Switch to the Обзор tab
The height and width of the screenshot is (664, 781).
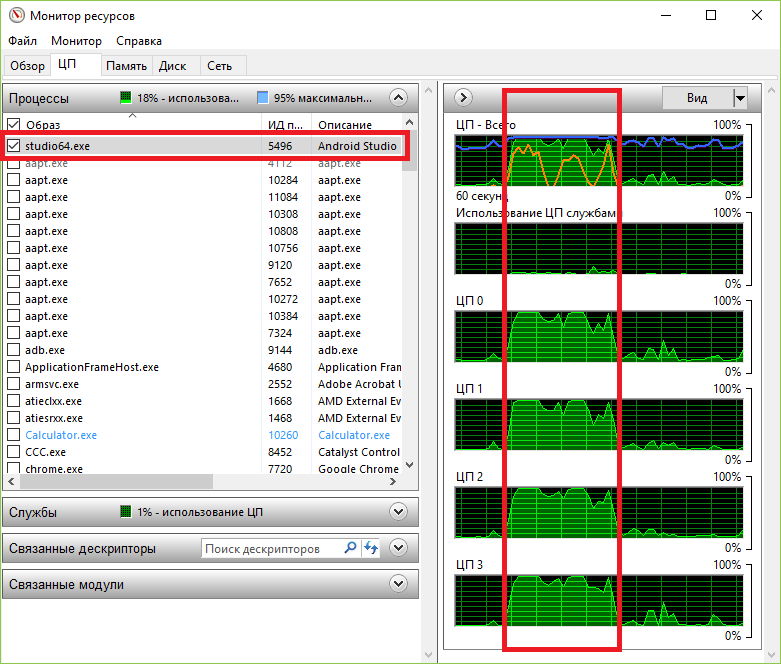tap(27, 66)
